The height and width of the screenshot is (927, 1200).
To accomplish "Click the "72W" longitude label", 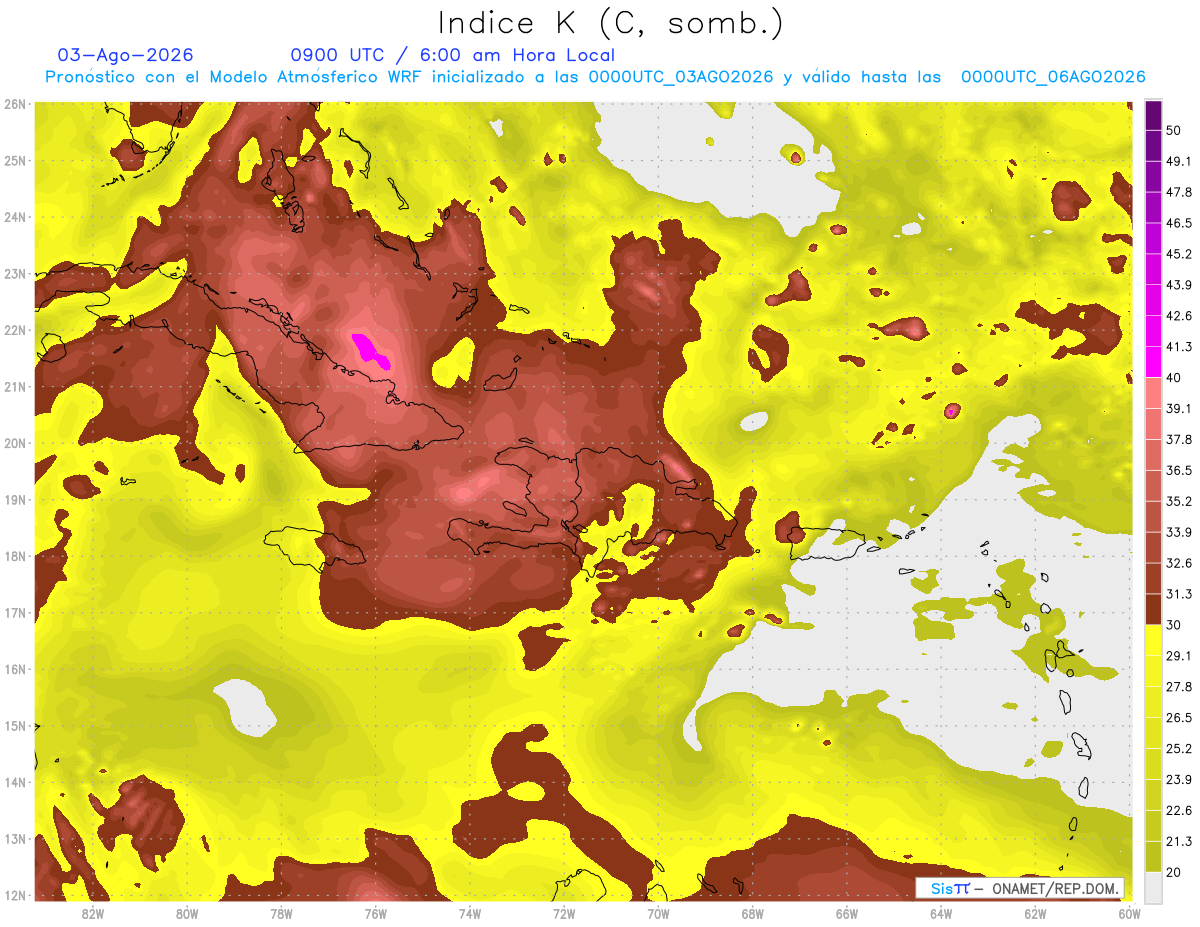I will click(x=564, y=913).
